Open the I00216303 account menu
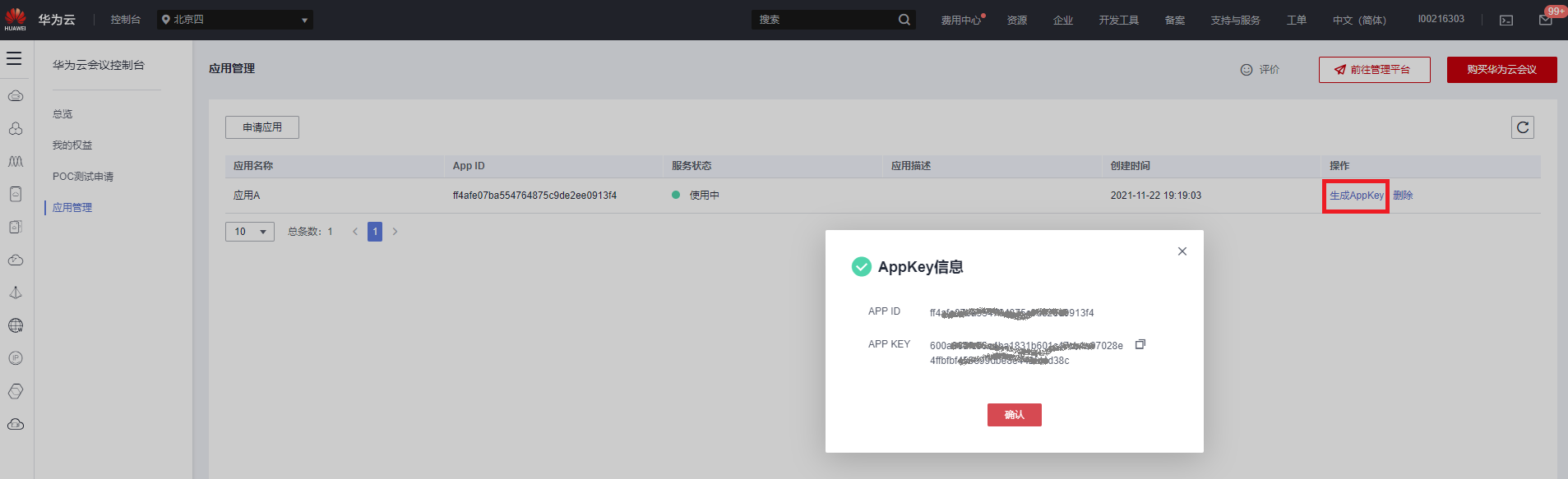 coord(1441,19)
